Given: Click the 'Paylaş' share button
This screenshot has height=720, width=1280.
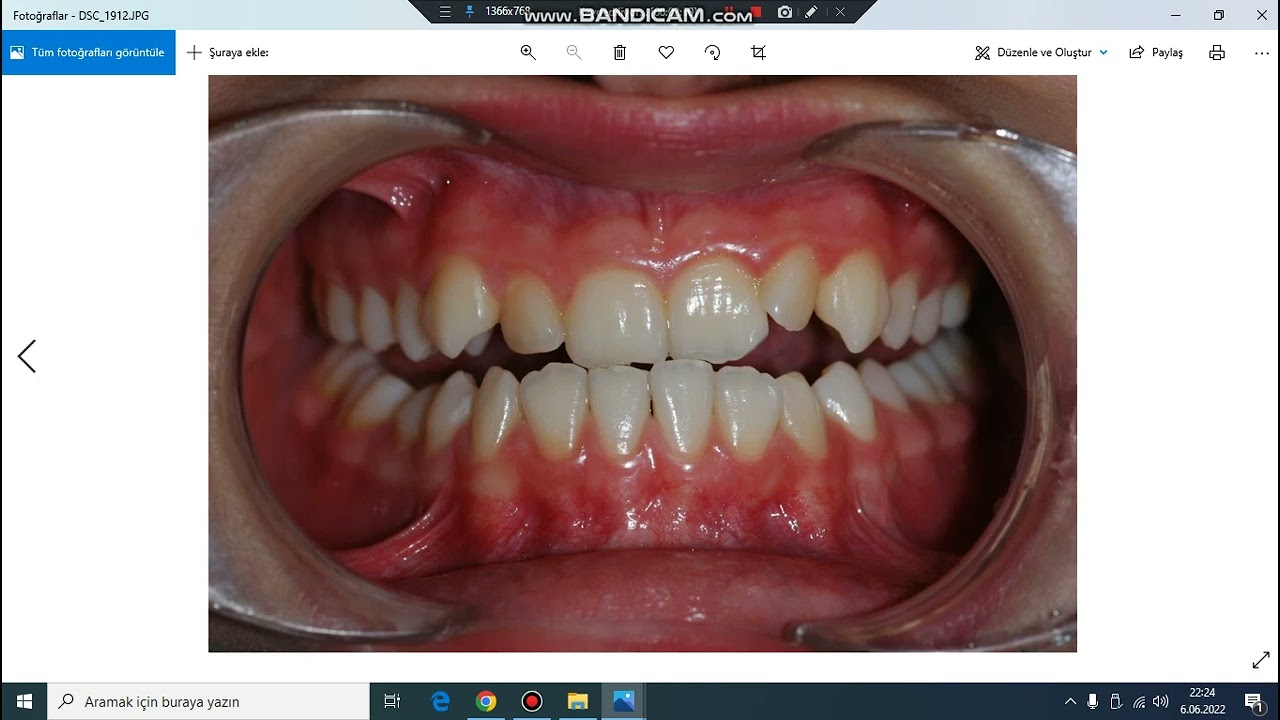Looking at the screenshot, I should [x=1156, y=53].
